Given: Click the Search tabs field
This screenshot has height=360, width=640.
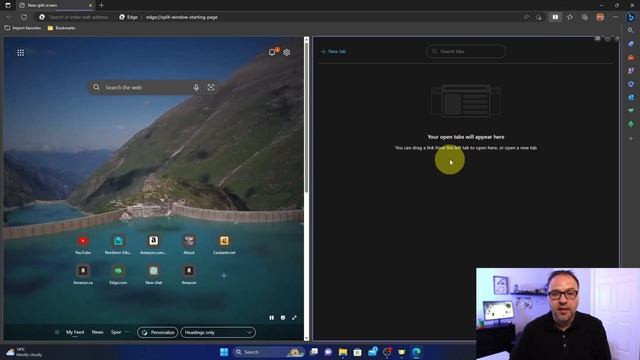Looking at the screenshot, I should point(466,51).
